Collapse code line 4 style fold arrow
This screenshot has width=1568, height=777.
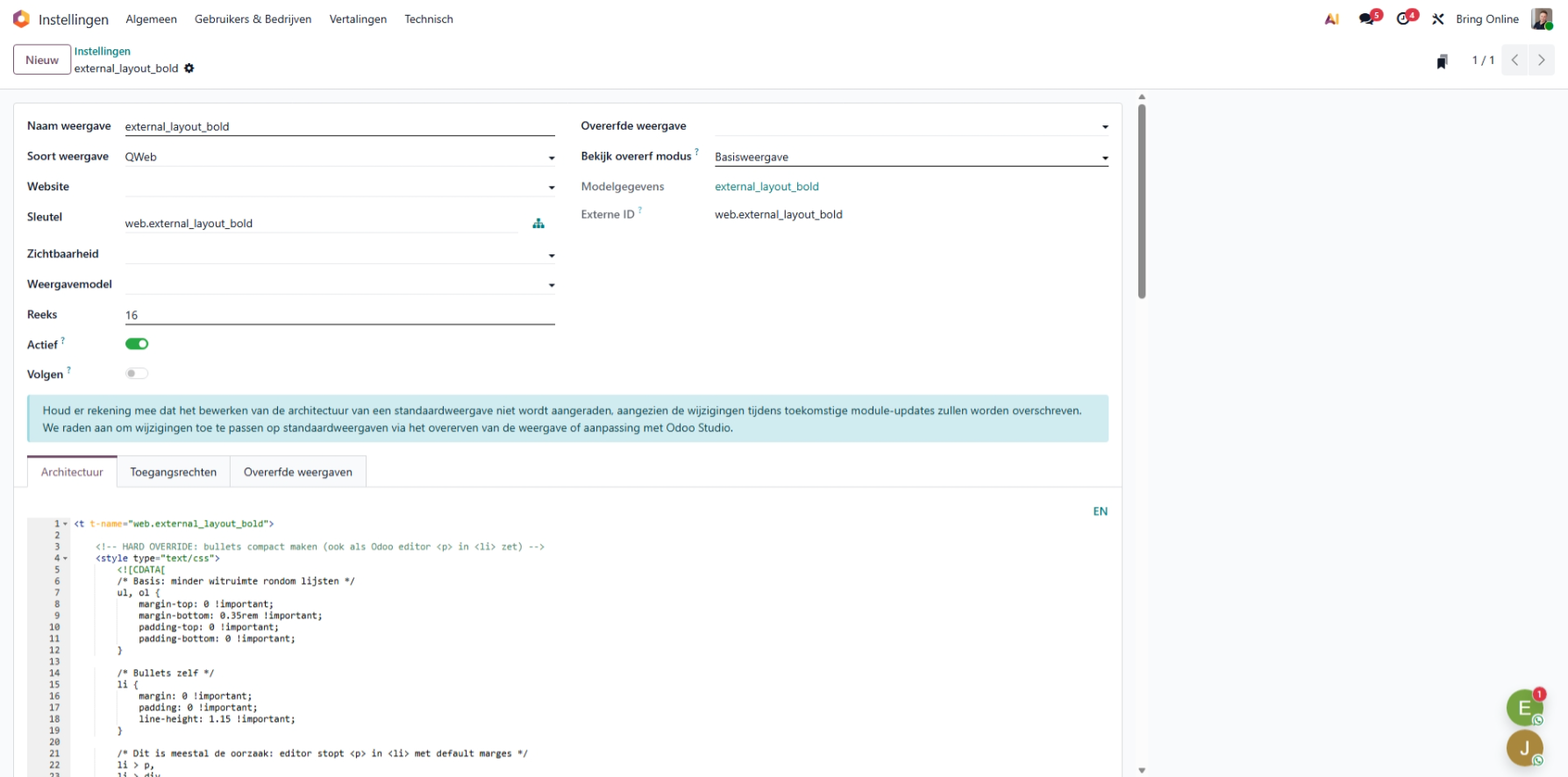pos(66,559)
